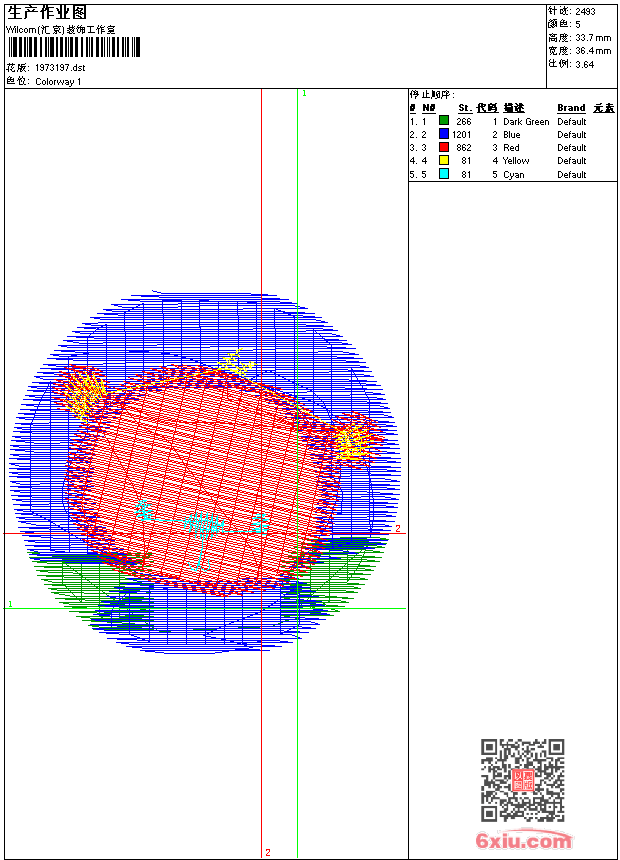620x860 pixels.
Task: Select the file name 1973197.dst
Action: coord(60,68)
